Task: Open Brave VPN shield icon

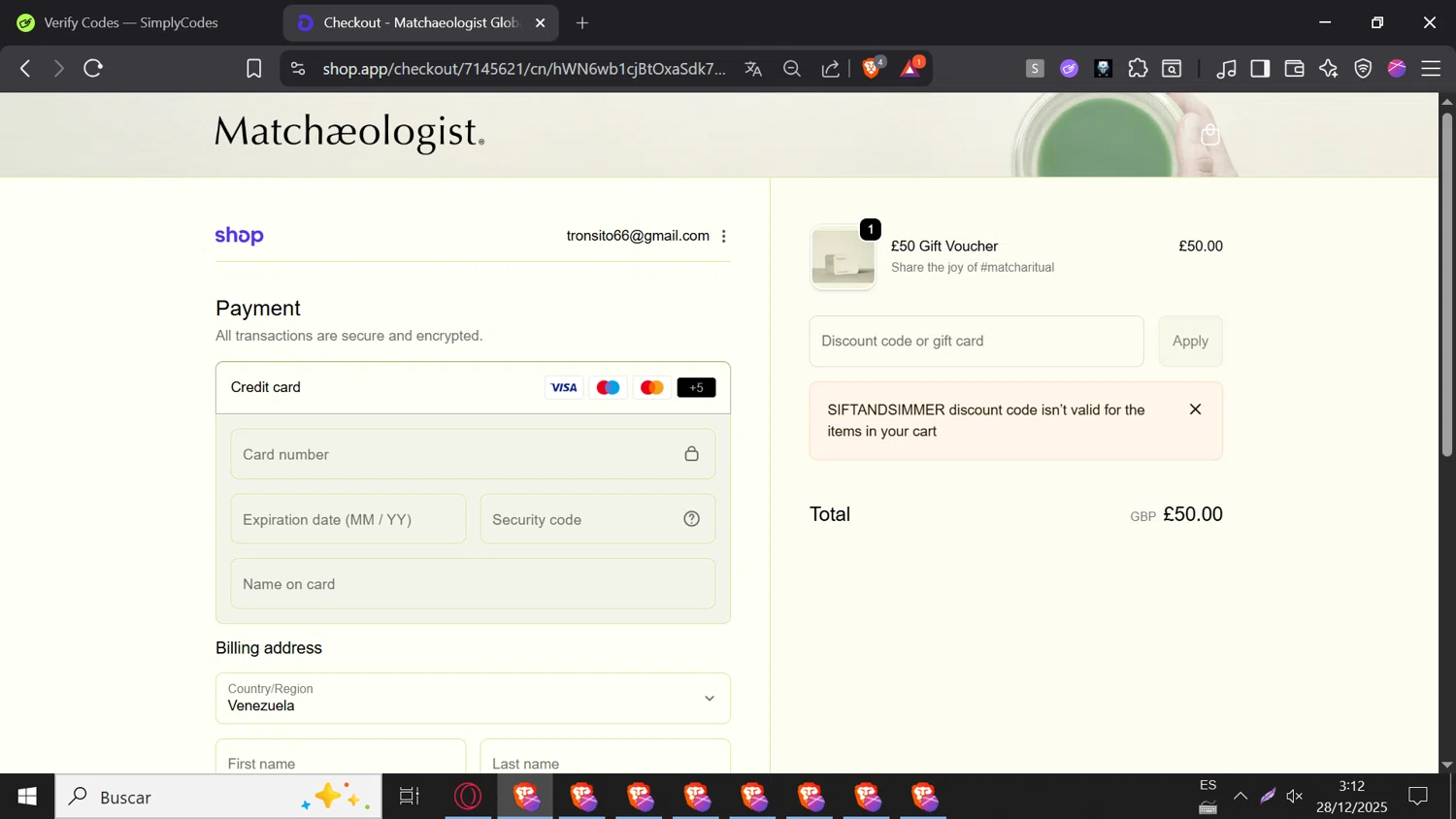Action: (x=1363, y=69)
